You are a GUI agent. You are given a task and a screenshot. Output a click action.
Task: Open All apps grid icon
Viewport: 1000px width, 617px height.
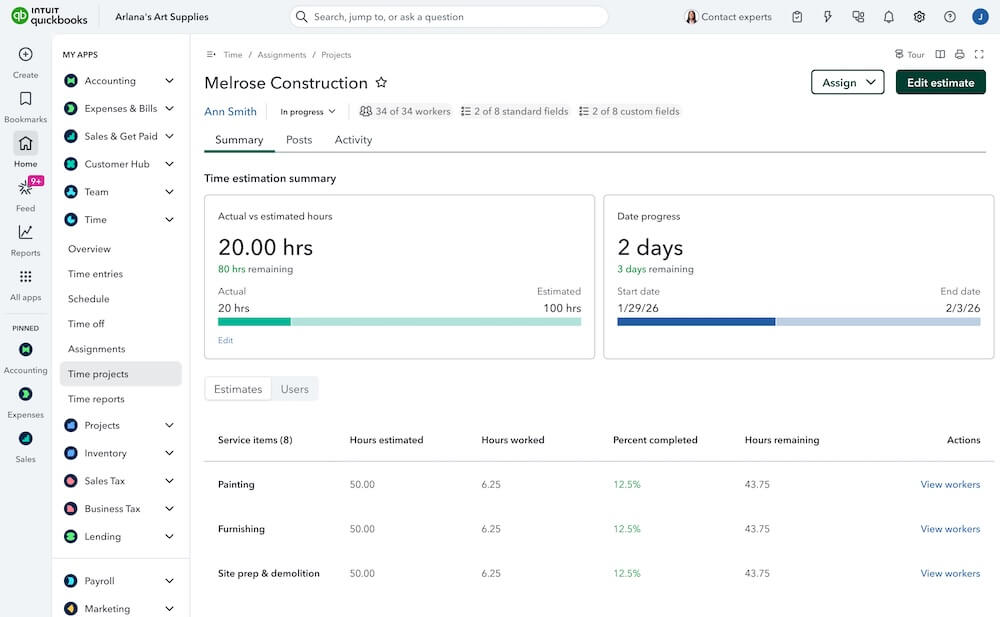pyautogui.click(x=26, y=276)
